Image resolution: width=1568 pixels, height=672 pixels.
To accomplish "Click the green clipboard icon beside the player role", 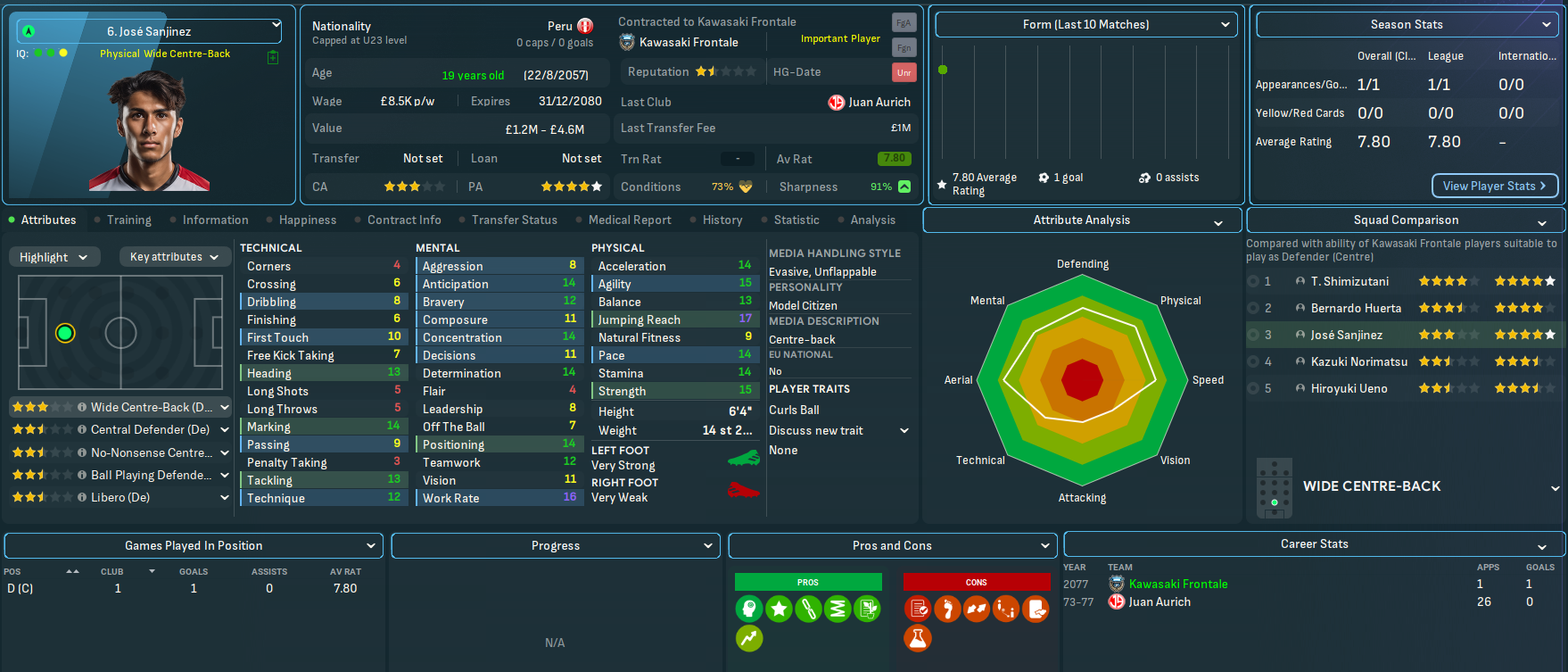I will (x=273, y=57).
